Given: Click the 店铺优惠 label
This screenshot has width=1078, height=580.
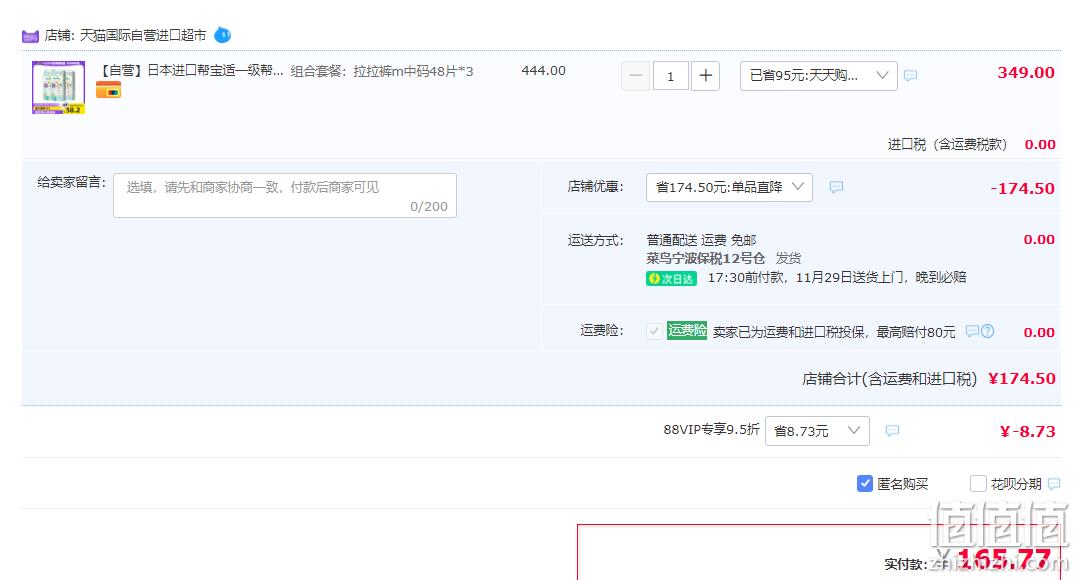Looking at the screenshot, I should [595, 186].
